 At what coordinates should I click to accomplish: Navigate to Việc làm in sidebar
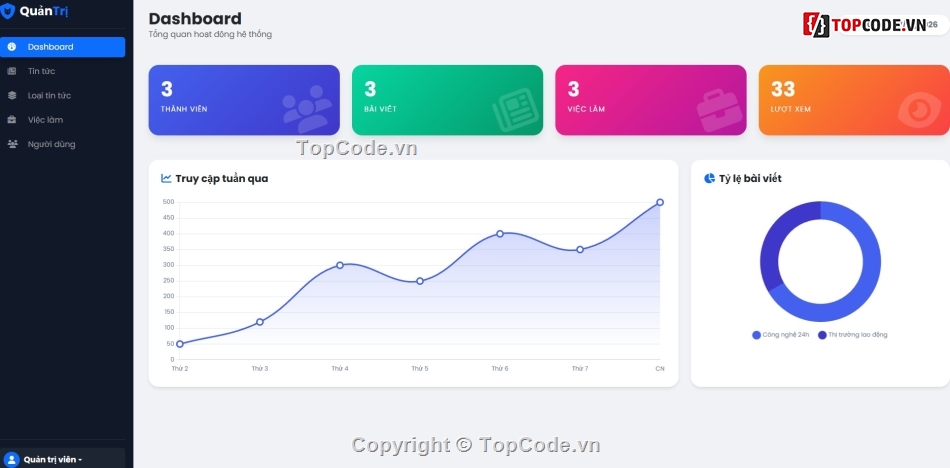click(x=63, y=119)
